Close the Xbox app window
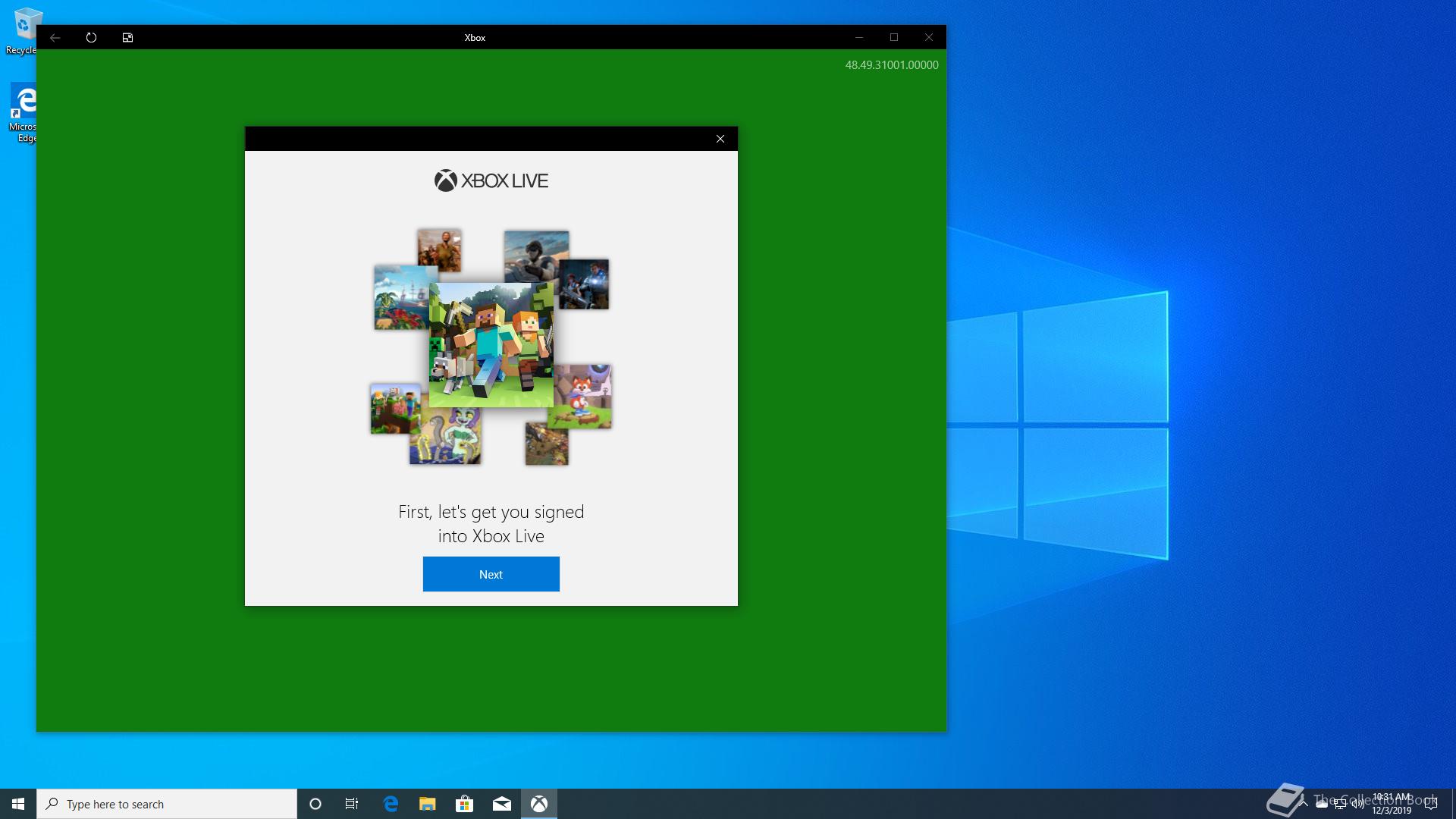 pyautogui.click(x=929, y=37)
